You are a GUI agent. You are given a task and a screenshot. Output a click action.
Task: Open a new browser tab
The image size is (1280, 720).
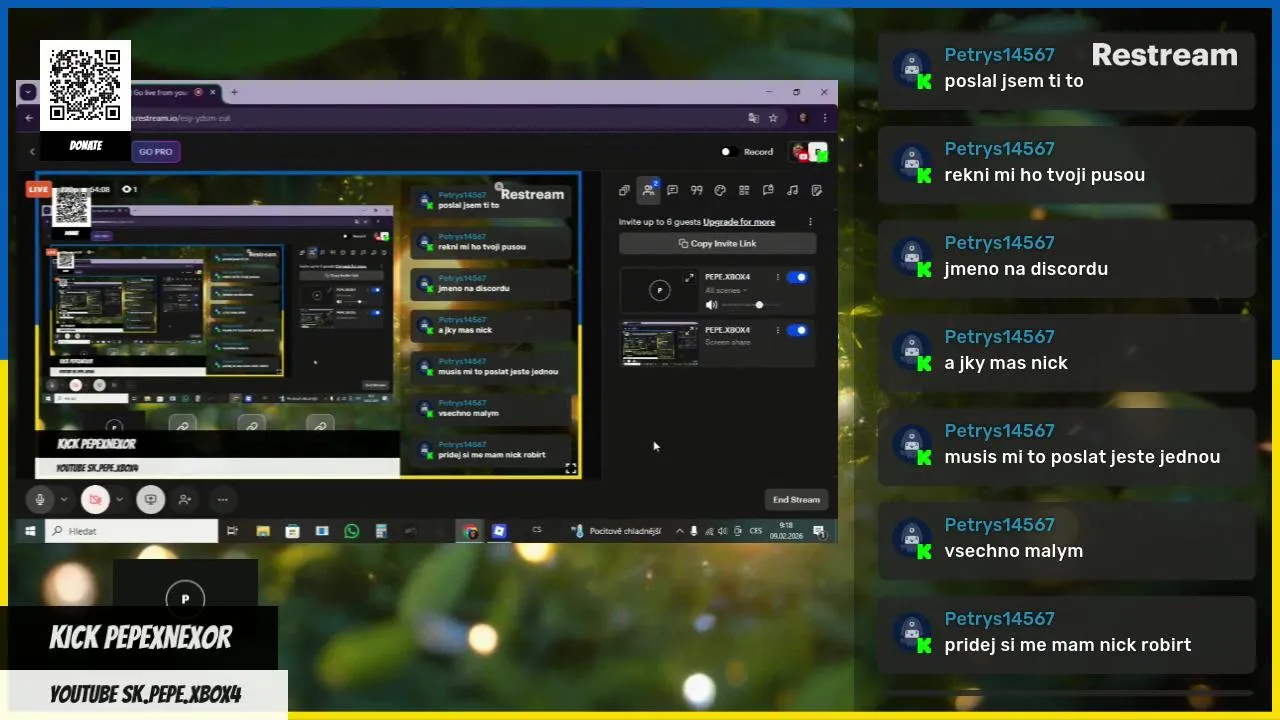pyautogui.click(x=234, y=92)
